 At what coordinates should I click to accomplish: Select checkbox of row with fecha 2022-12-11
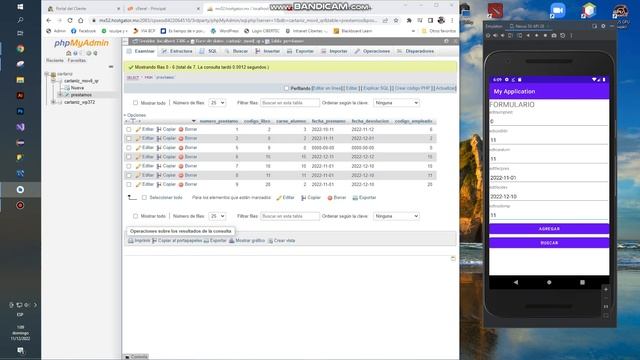129,157
